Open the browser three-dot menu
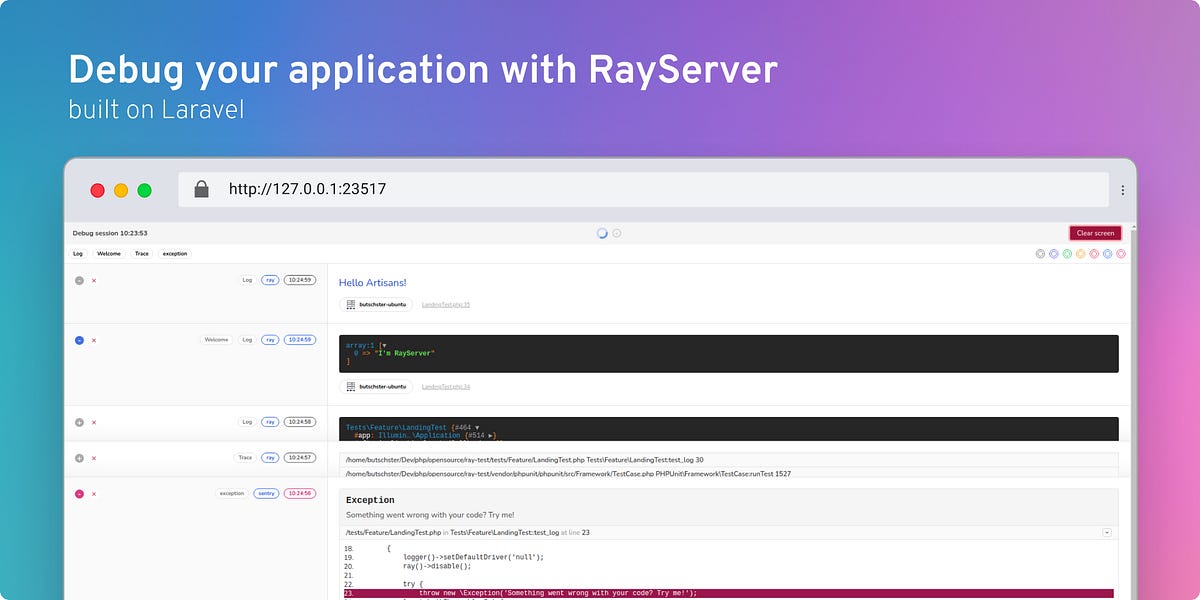This screenshot has height=600, width=1200. tap(1123, 190)
